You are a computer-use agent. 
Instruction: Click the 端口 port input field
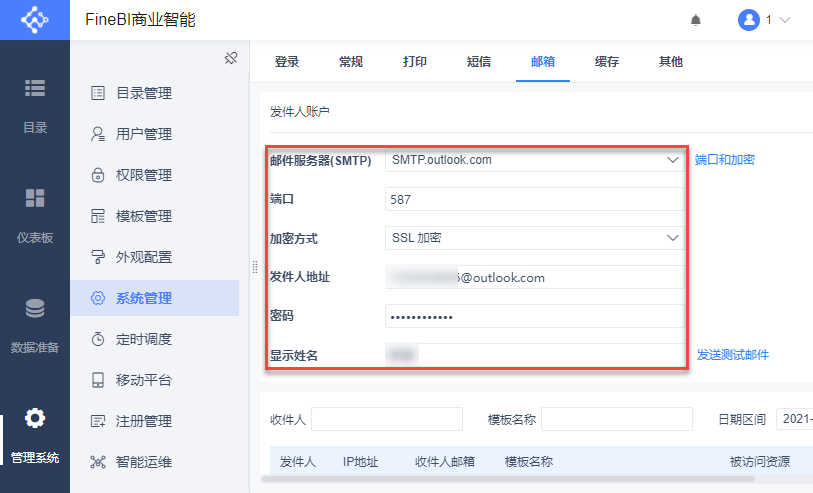point(535,199)
